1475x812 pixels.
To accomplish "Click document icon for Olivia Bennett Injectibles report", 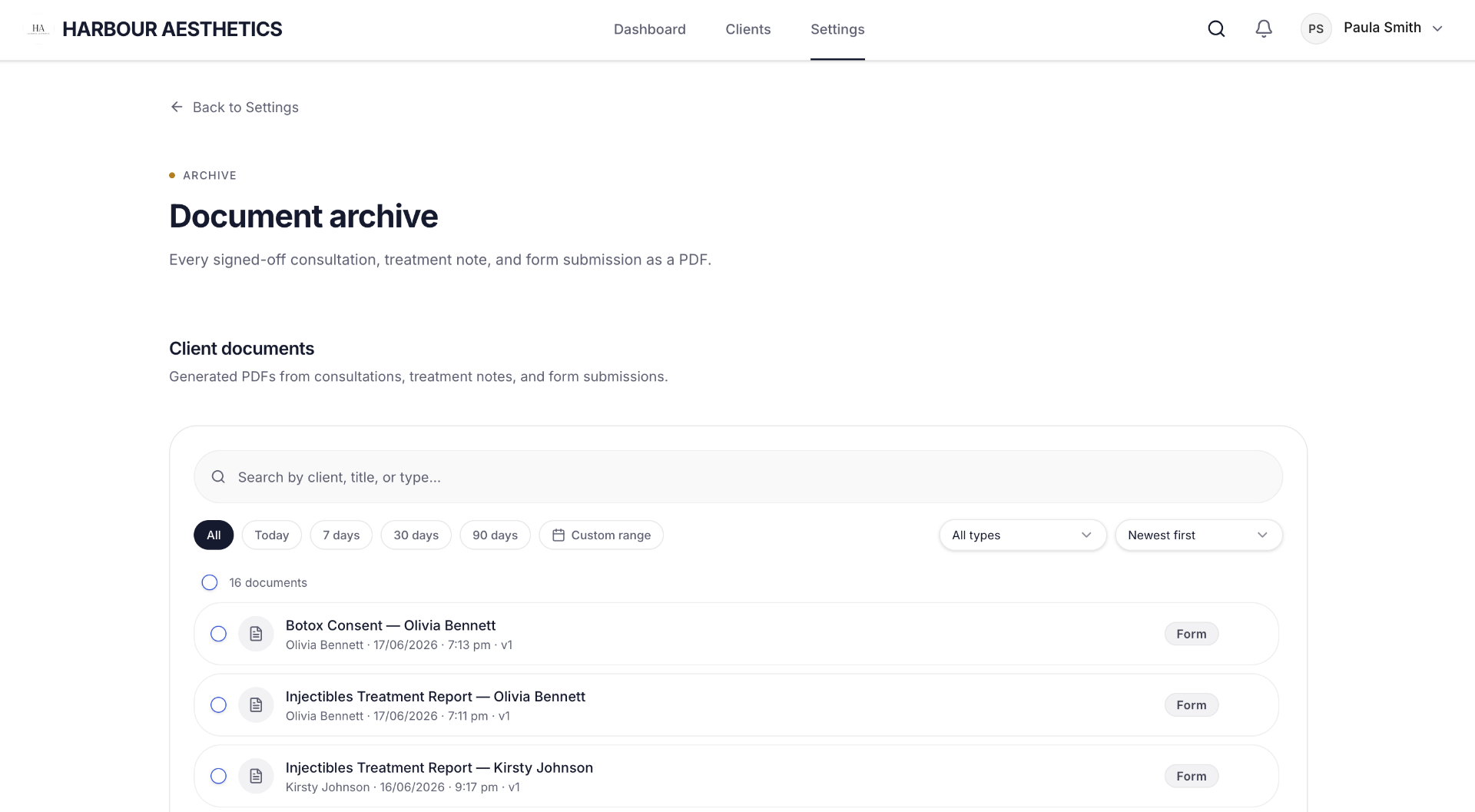I will point(256,705).
